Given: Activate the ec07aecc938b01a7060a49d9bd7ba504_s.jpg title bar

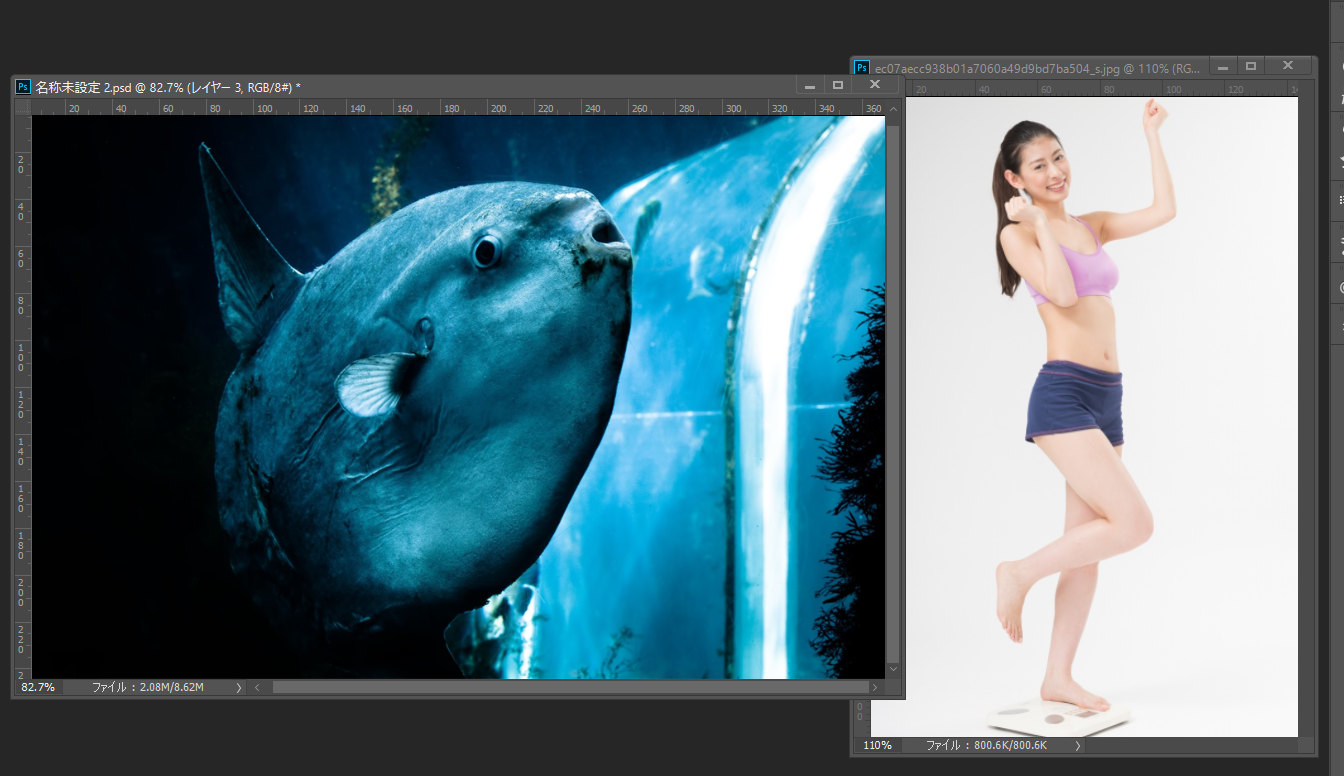Looking at the screenshot, I should (1084, 68).
